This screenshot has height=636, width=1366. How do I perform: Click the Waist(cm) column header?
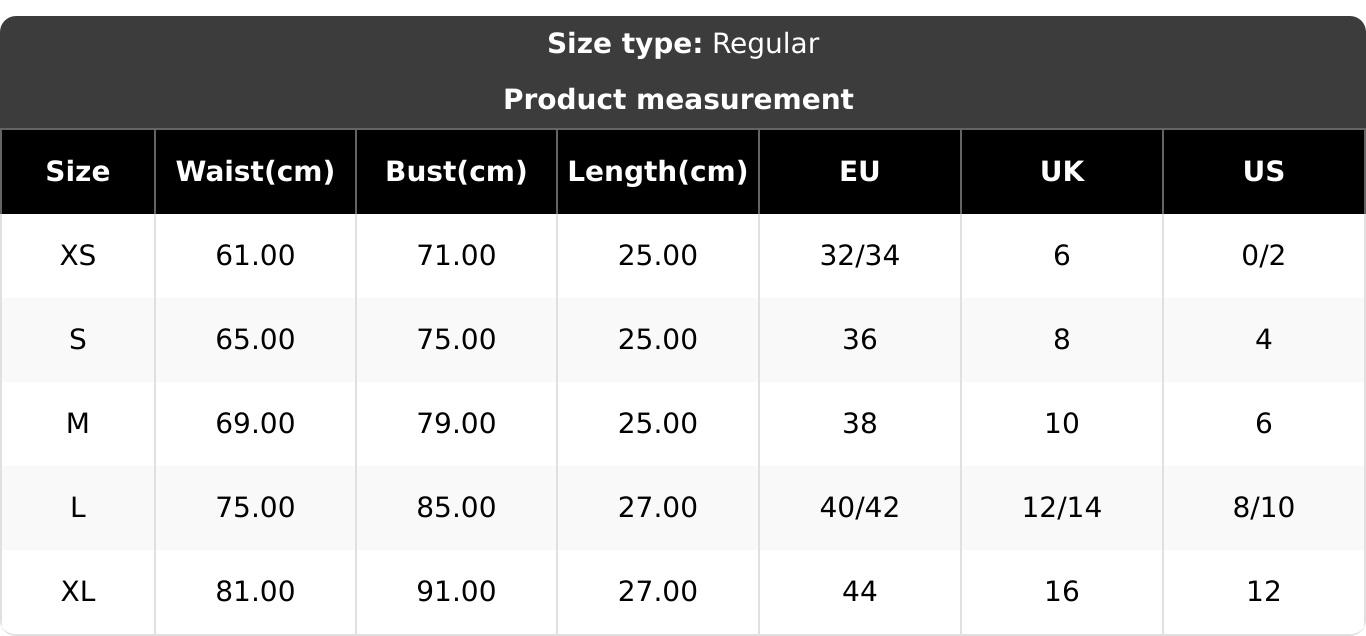tap(255, 172)
